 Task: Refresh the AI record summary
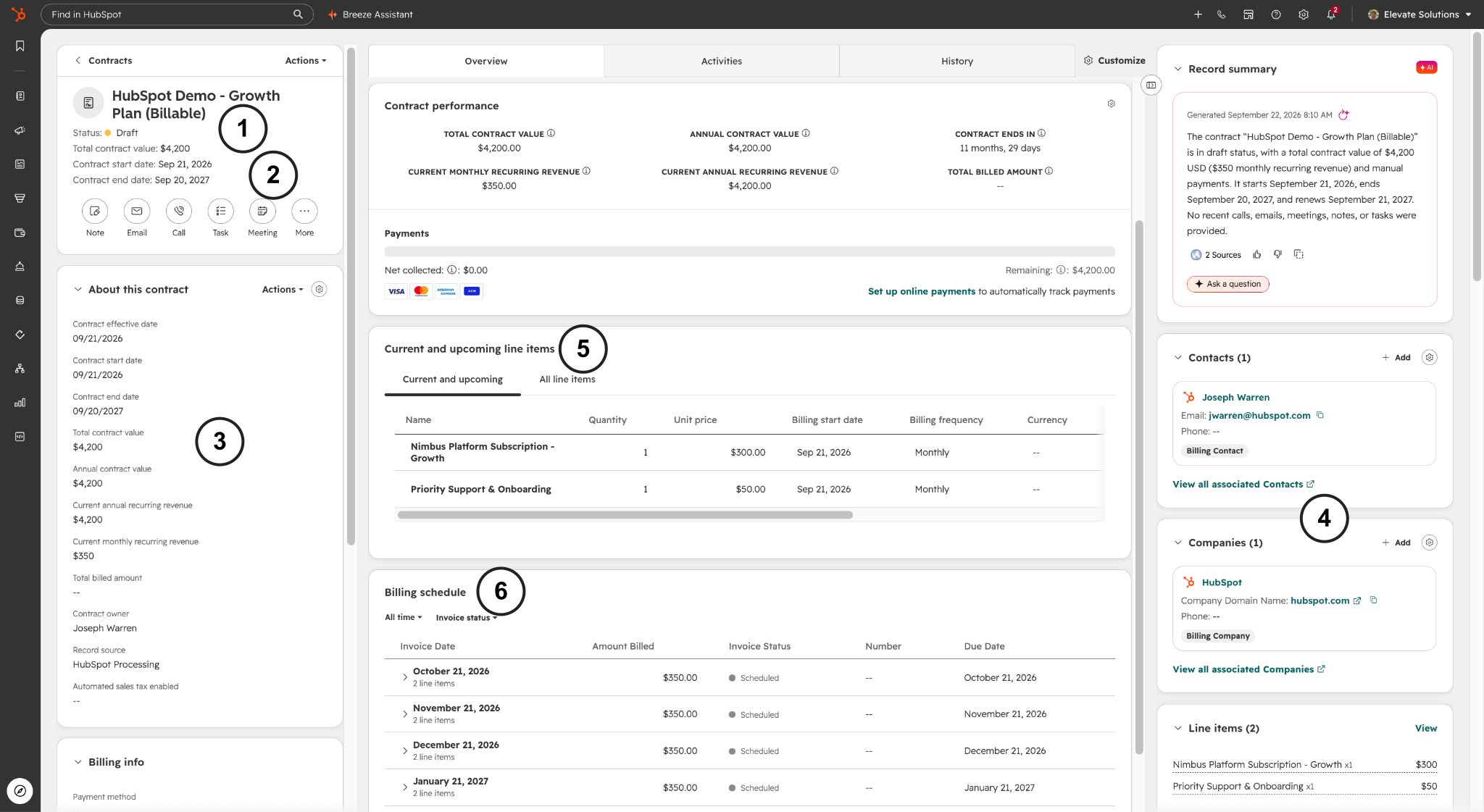click(x=1343, y=114)
